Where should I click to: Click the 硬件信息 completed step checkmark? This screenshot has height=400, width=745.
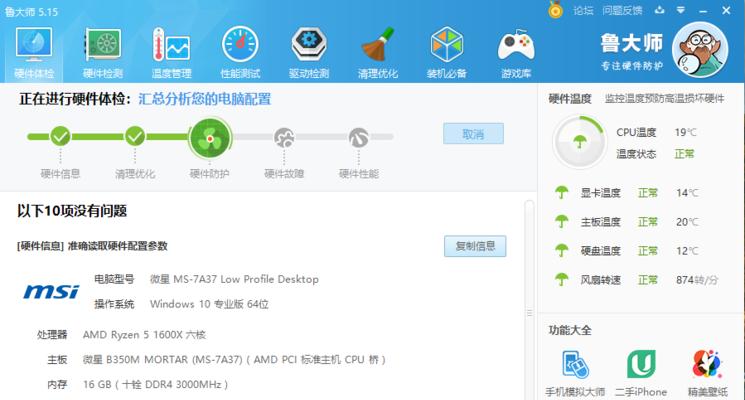(60, 136)
